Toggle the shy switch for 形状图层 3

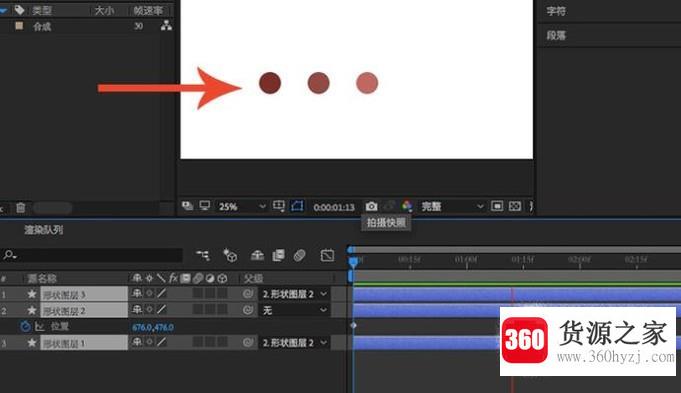tap(137, 294)
